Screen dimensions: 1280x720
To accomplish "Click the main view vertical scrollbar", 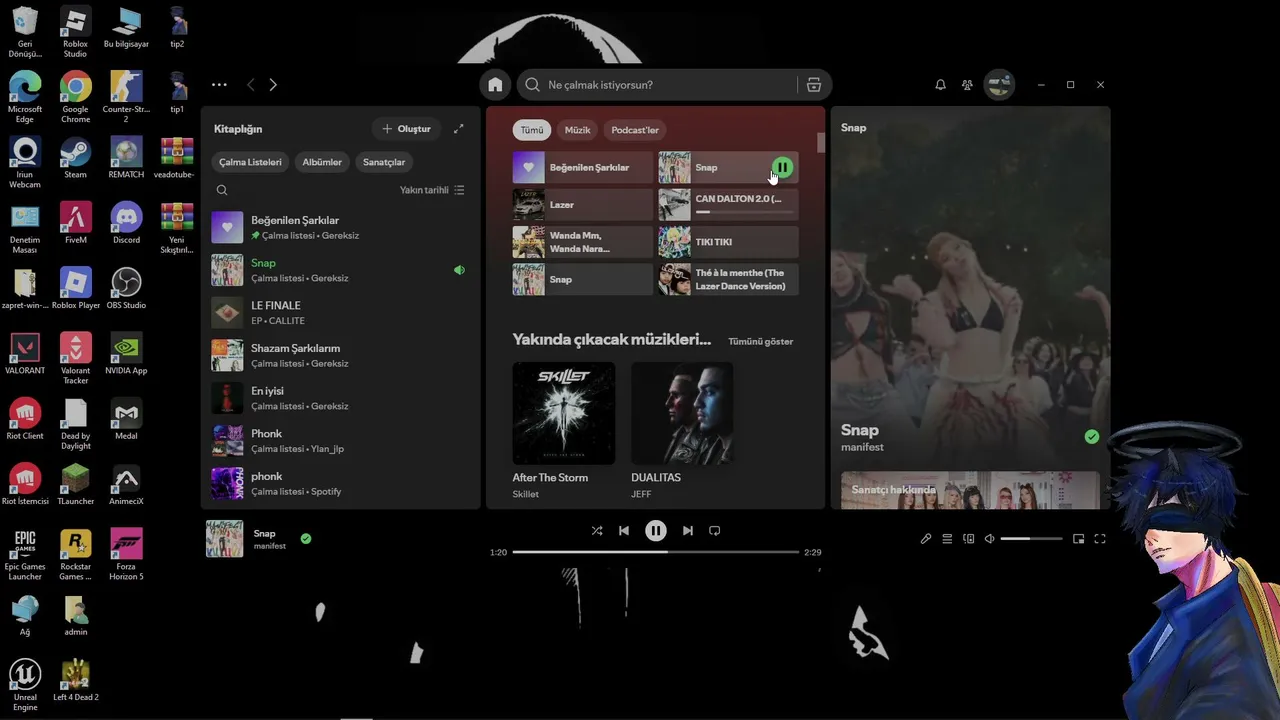I will (x=821, y=143).
